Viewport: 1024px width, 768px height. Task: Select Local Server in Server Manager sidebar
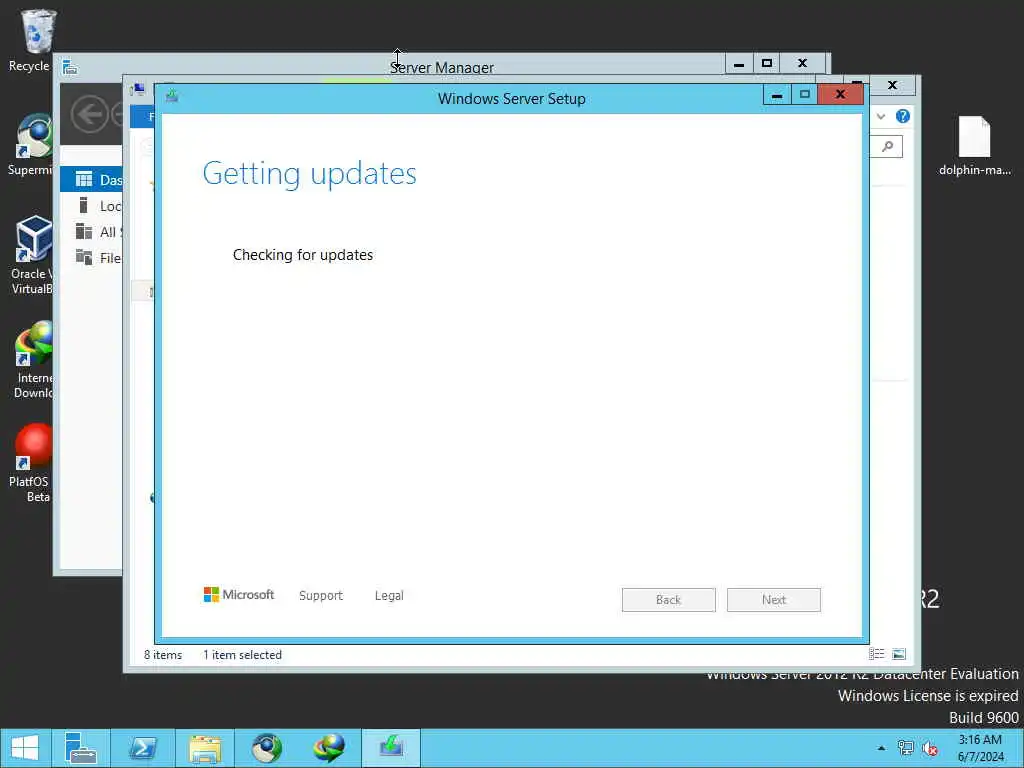pyautogui.click(x=91, y=206)
